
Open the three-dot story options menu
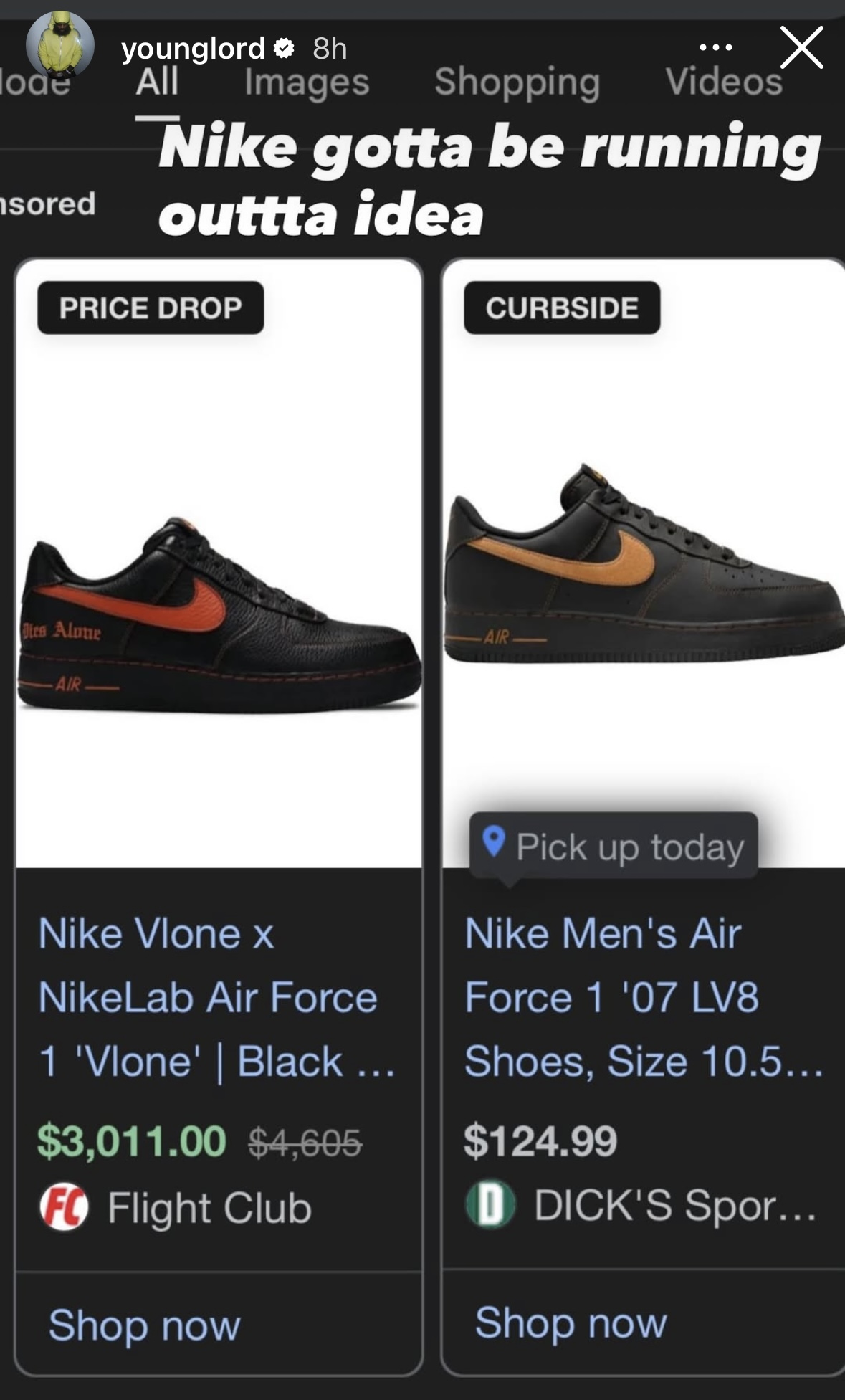715,48
